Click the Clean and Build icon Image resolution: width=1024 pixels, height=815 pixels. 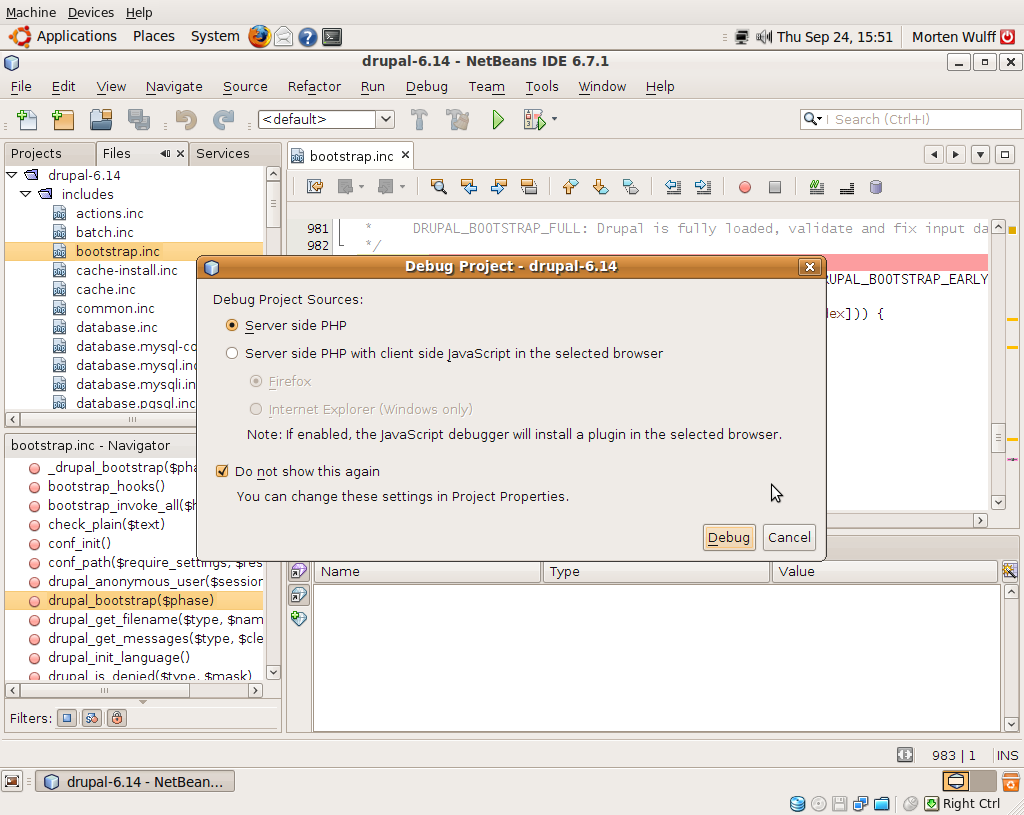pyautogui.click(x=457, y=120)
